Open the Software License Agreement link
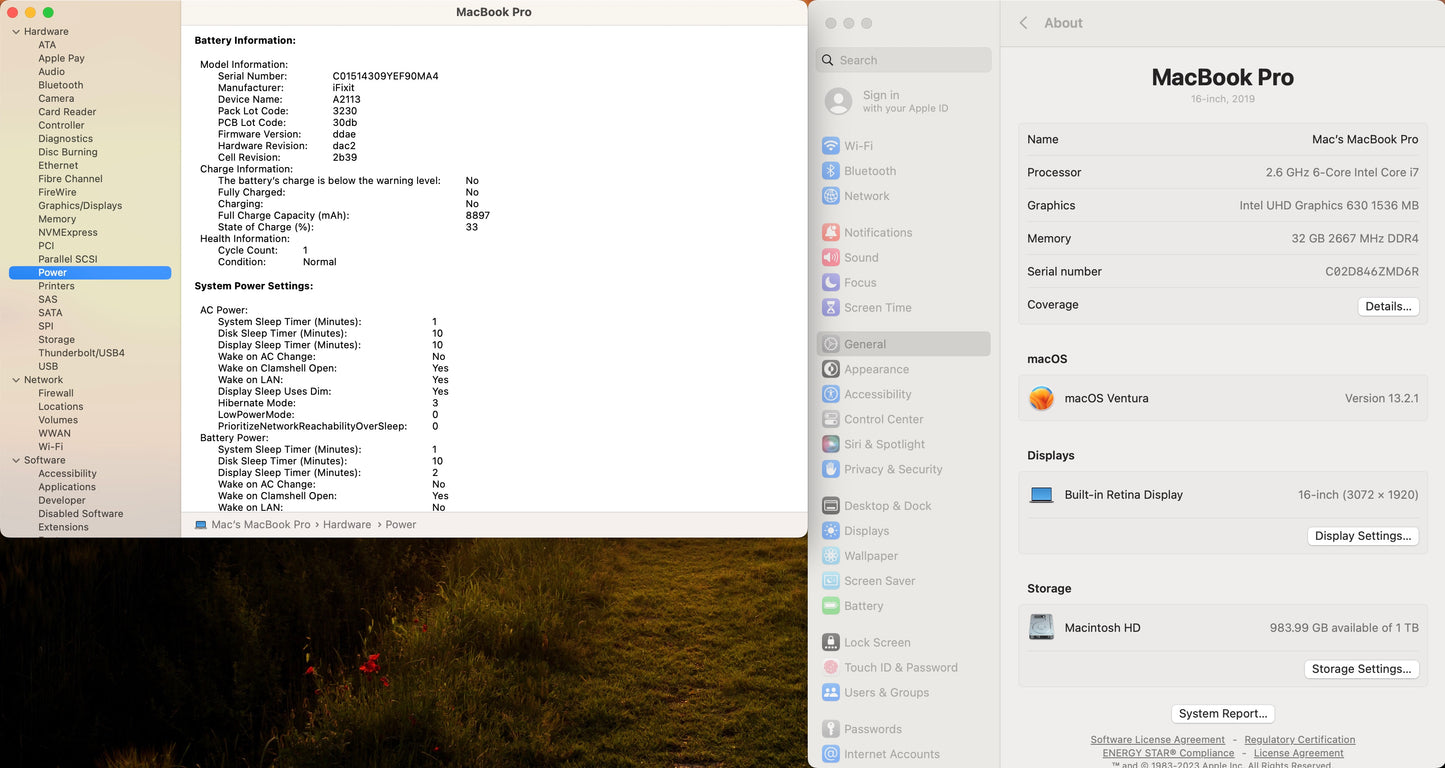Screen dimensions: 1445x768 [x=1157, y=740]
